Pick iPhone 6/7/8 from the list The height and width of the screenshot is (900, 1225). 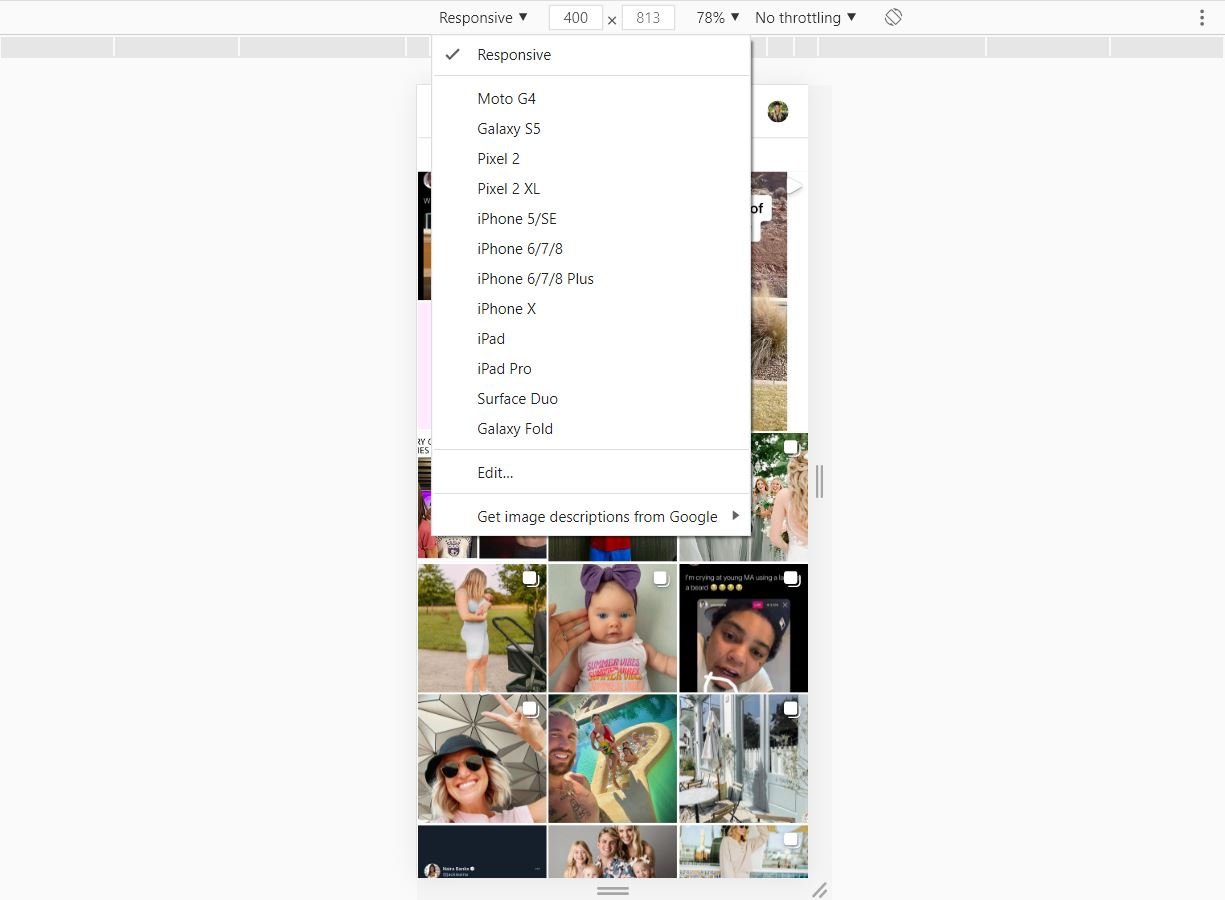click(592, 248)
